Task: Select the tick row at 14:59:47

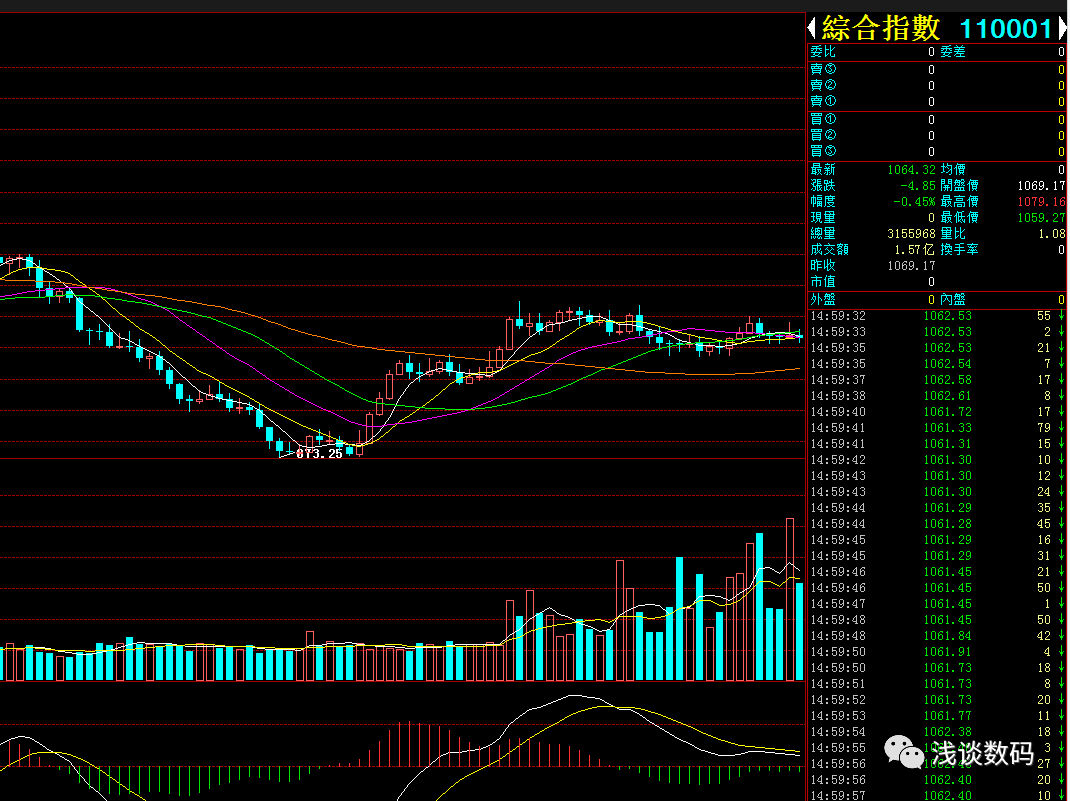Action: 938,605
